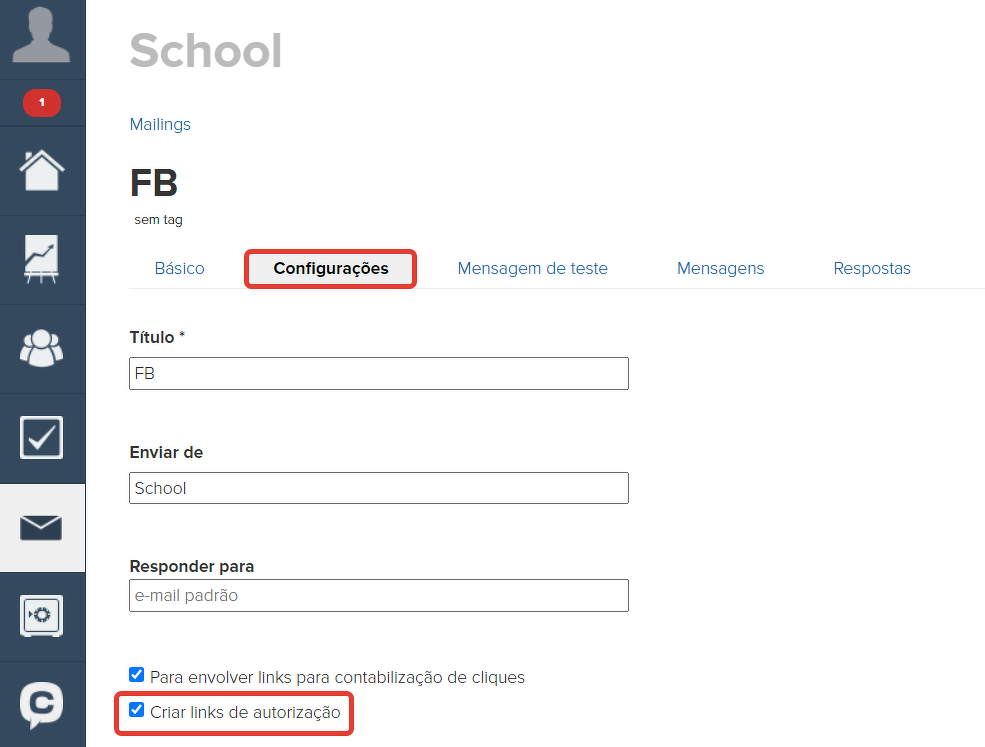Open the safe vault sidebar icon
This screenshot has height=747, width=985.
click(x=42, y=615)
